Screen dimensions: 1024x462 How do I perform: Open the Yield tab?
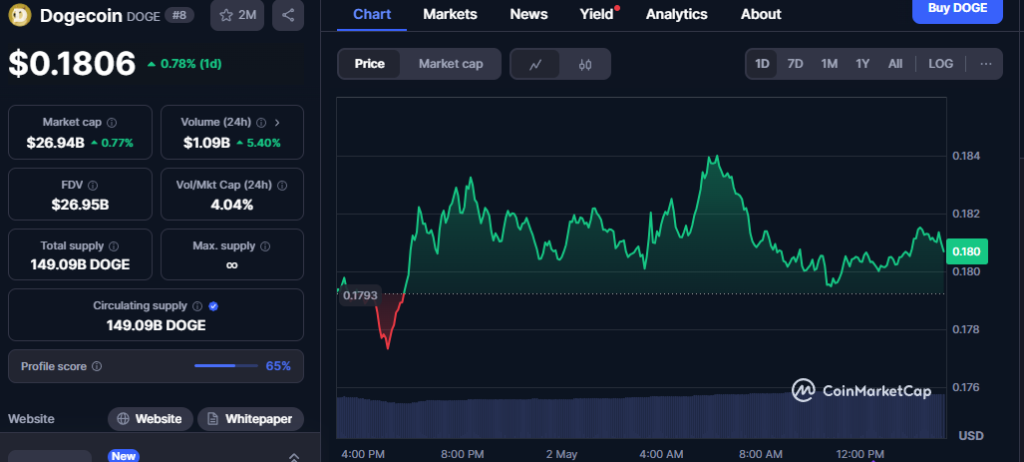596,14
